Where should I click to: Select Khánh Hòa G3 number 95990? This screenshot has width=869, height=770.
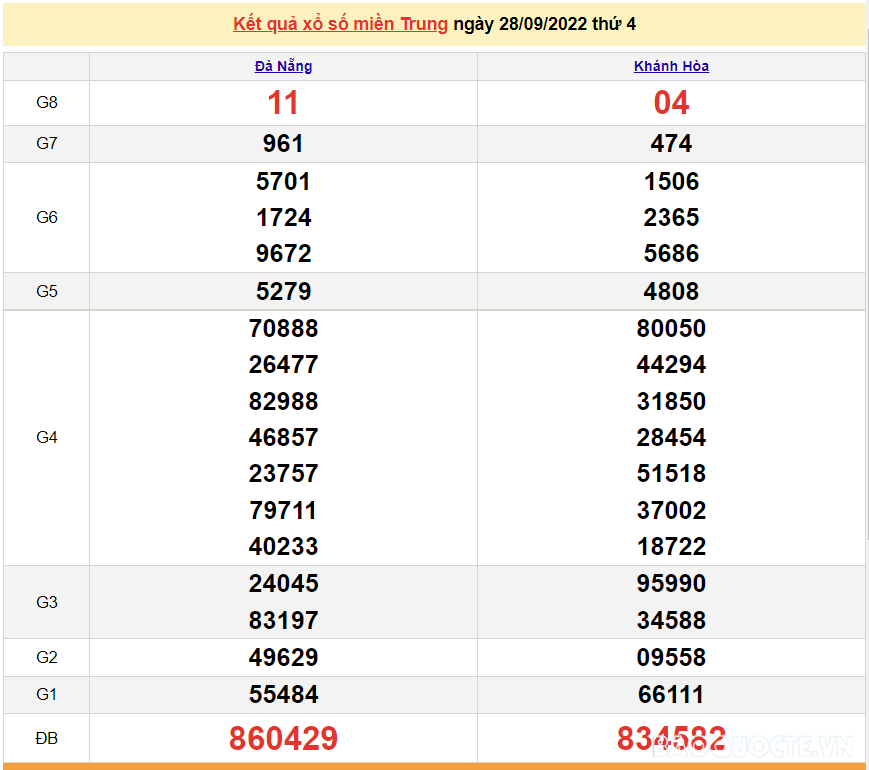pyautogui.click(x=671, y=584)
